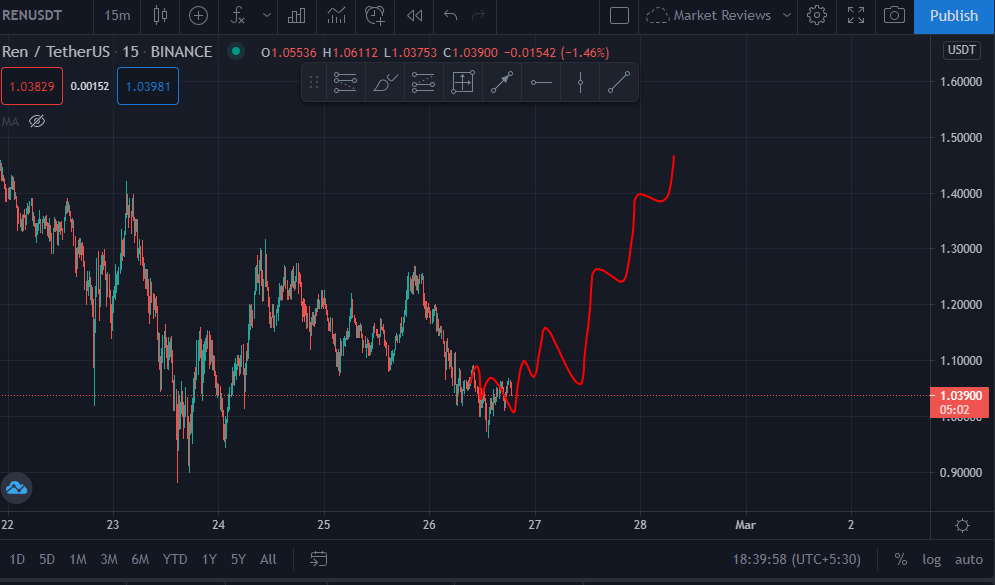The width and height of the screenshot is (995, 585).
Task: Toggle the green market status dot
Action: pyautogui.click(x=236, y=51)
